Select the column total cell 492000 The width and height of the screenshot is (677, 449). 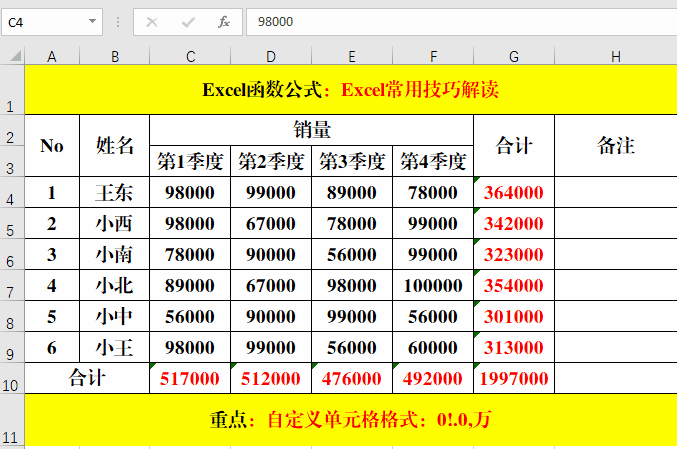433,378
